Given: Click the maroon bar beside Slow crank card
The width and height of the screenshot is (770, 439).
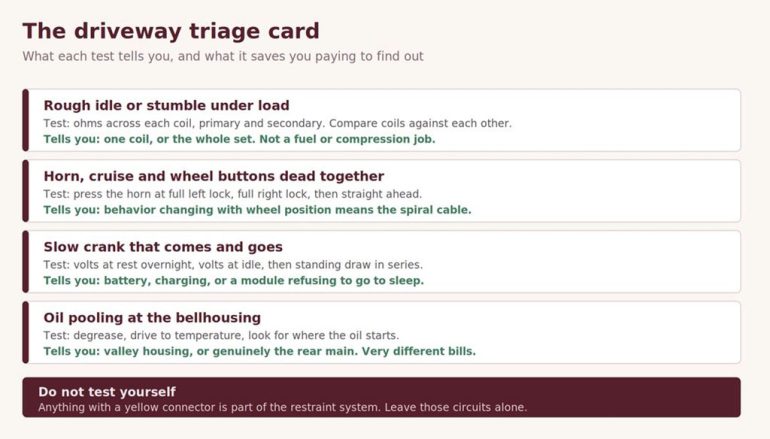Looking at the screenshot, I should tap(26, 262).
